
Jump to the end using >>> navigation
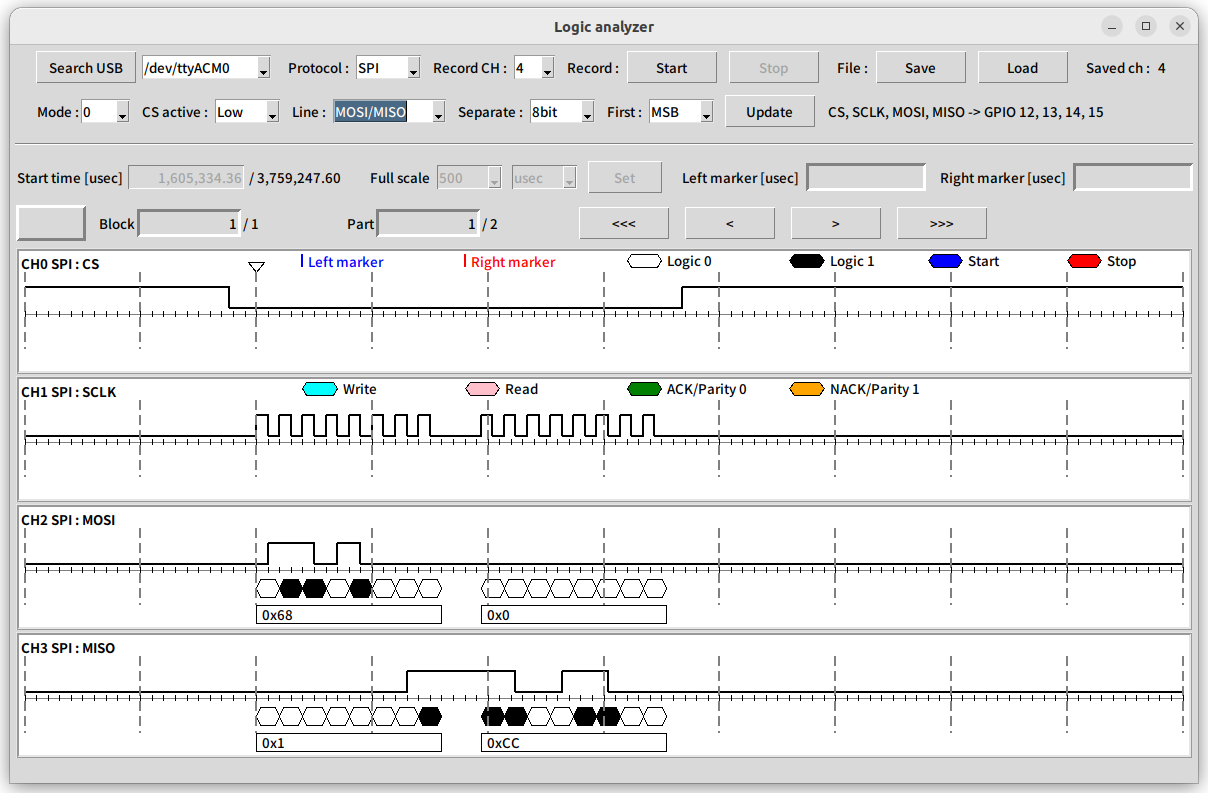pos(941,222)
